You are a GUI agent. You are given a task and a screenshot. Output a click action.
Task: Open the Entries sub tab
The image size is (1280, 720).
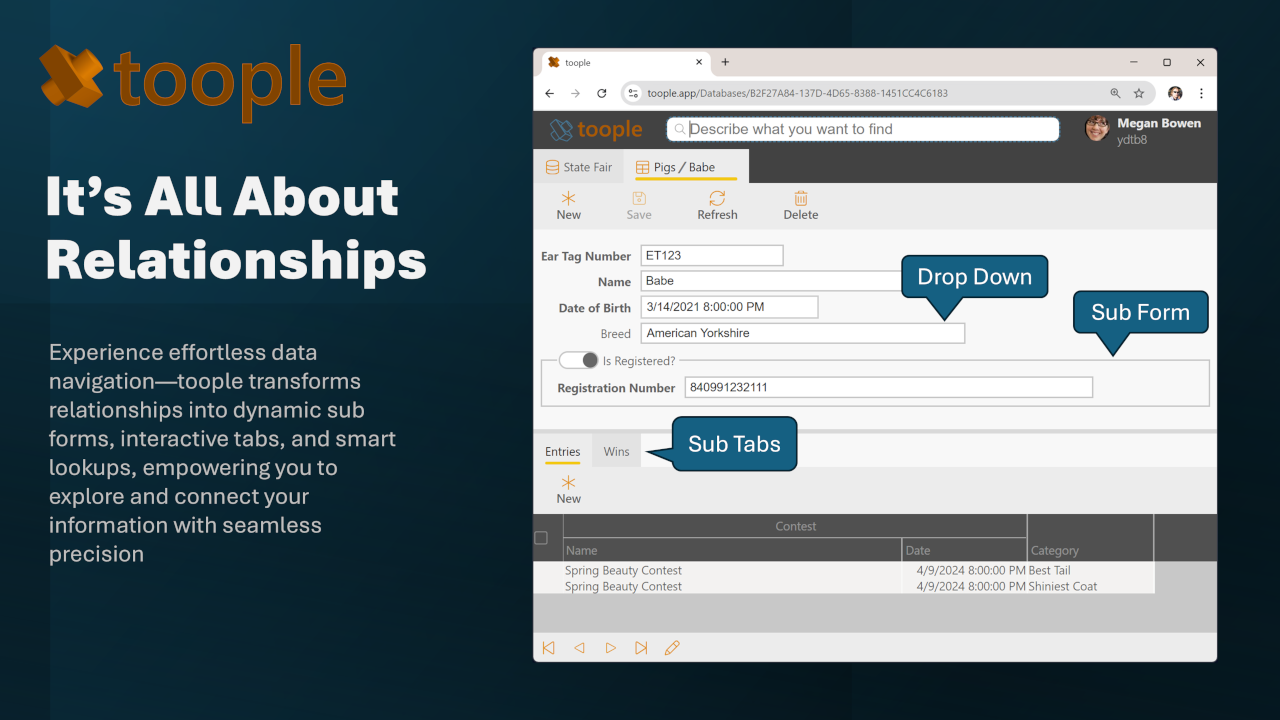[x=563, y=452]
